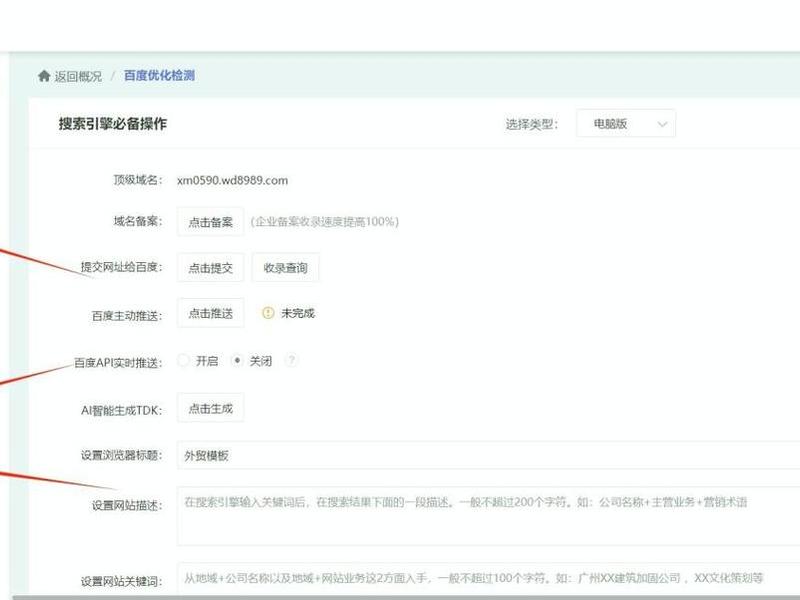
Task: Click the 百度主动推送 label
Action: [127, 316]
